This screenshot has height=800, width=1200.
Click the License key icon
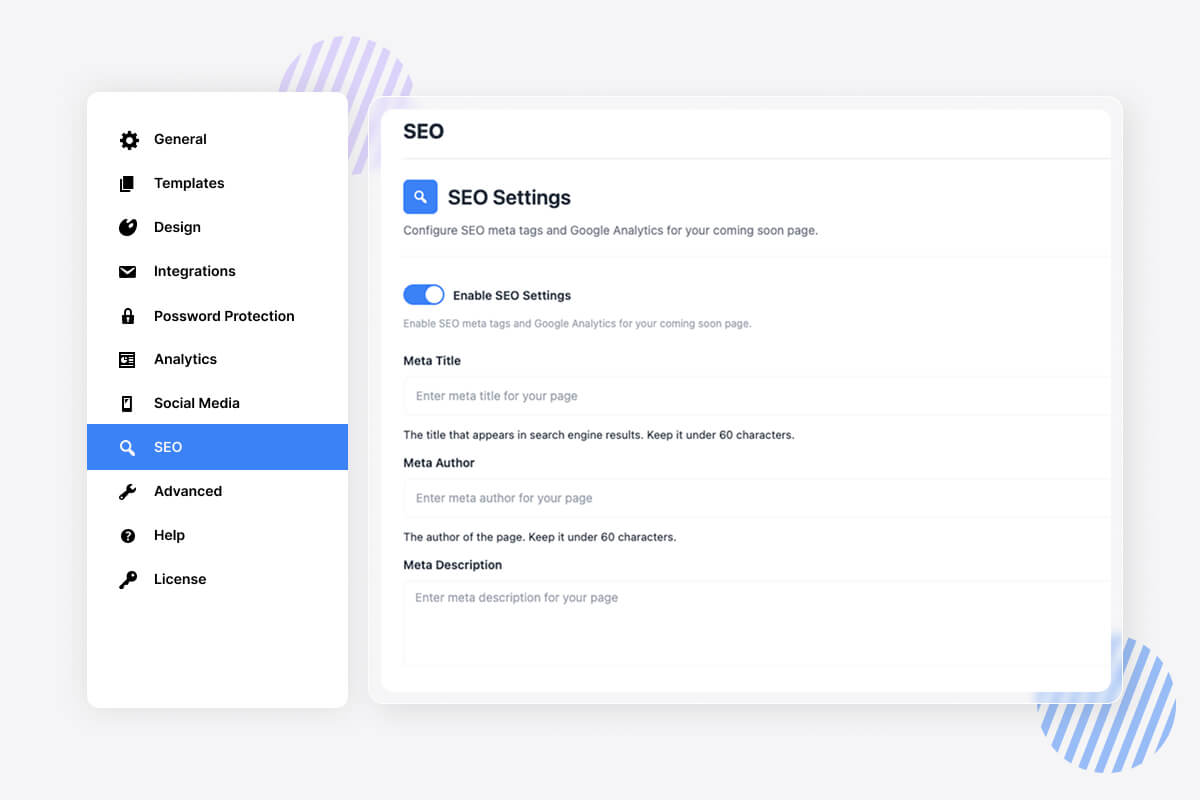128,580
